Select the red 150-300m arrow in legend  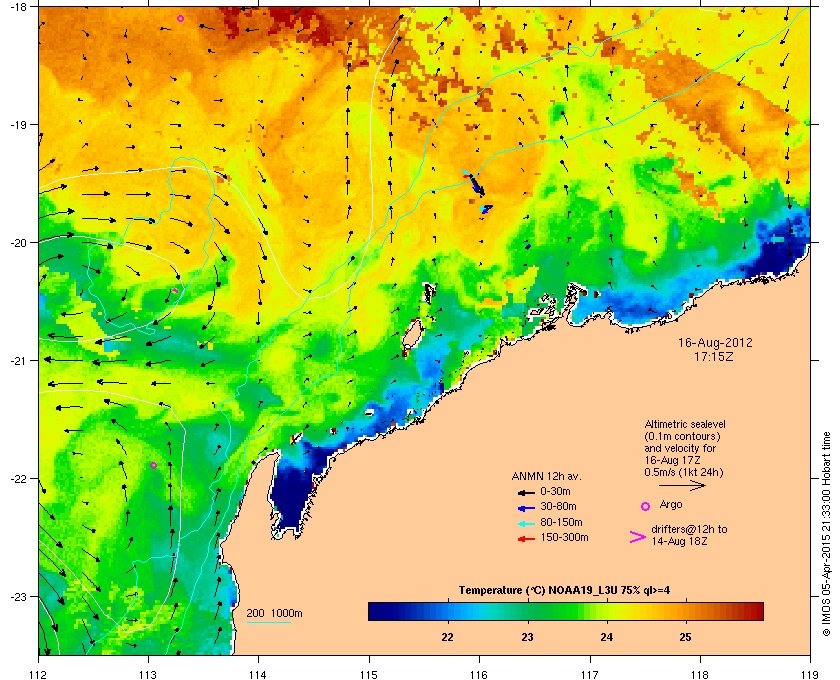click(x=526, y=539)
